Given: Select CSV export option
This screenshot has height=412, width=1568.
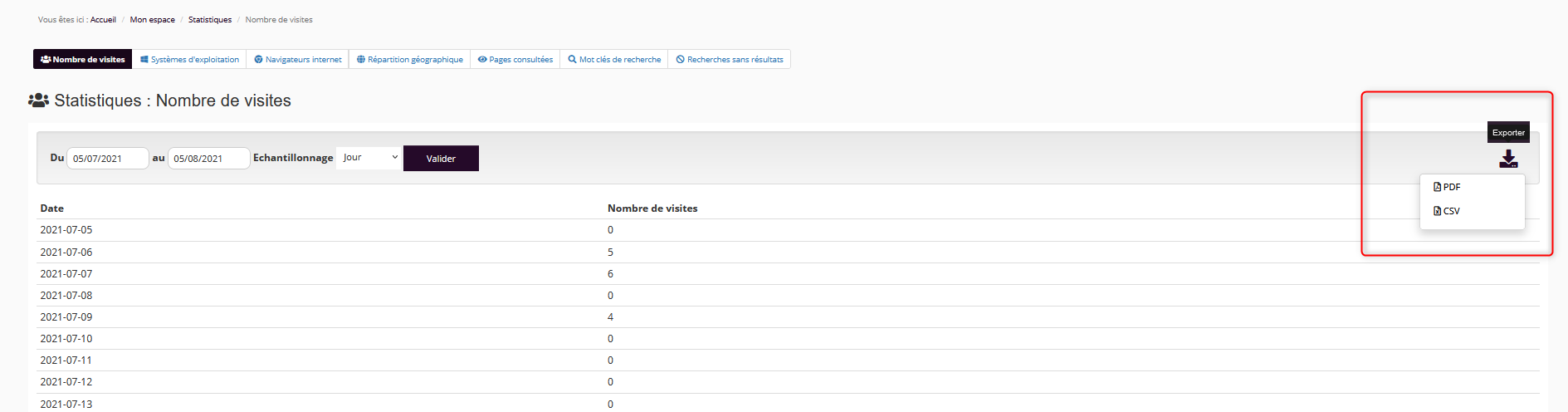Looking at the screenshot, I should coord(1451,211).
